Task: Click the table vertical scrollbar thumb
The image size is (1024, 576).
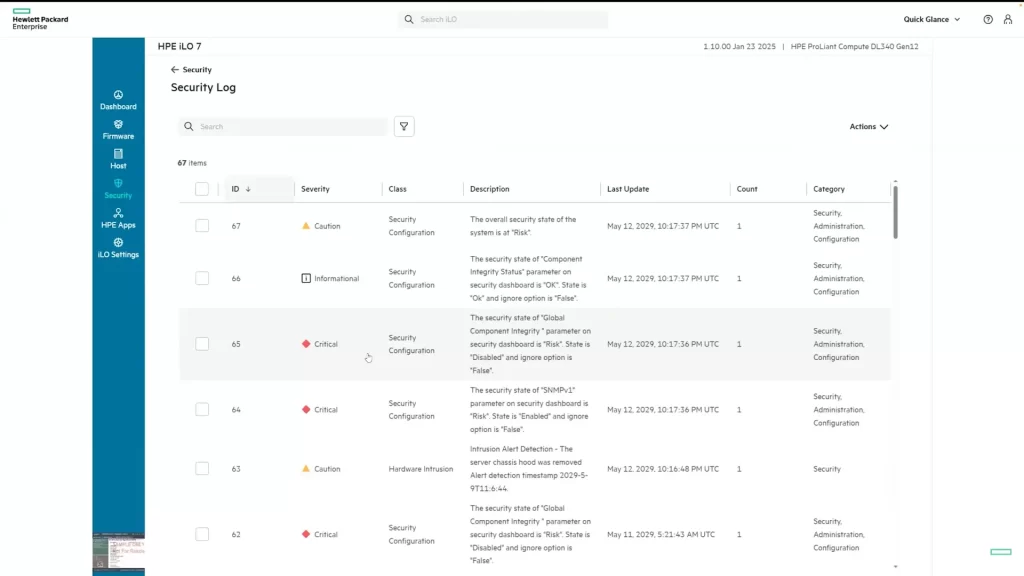Action: (x=895, y=212)
